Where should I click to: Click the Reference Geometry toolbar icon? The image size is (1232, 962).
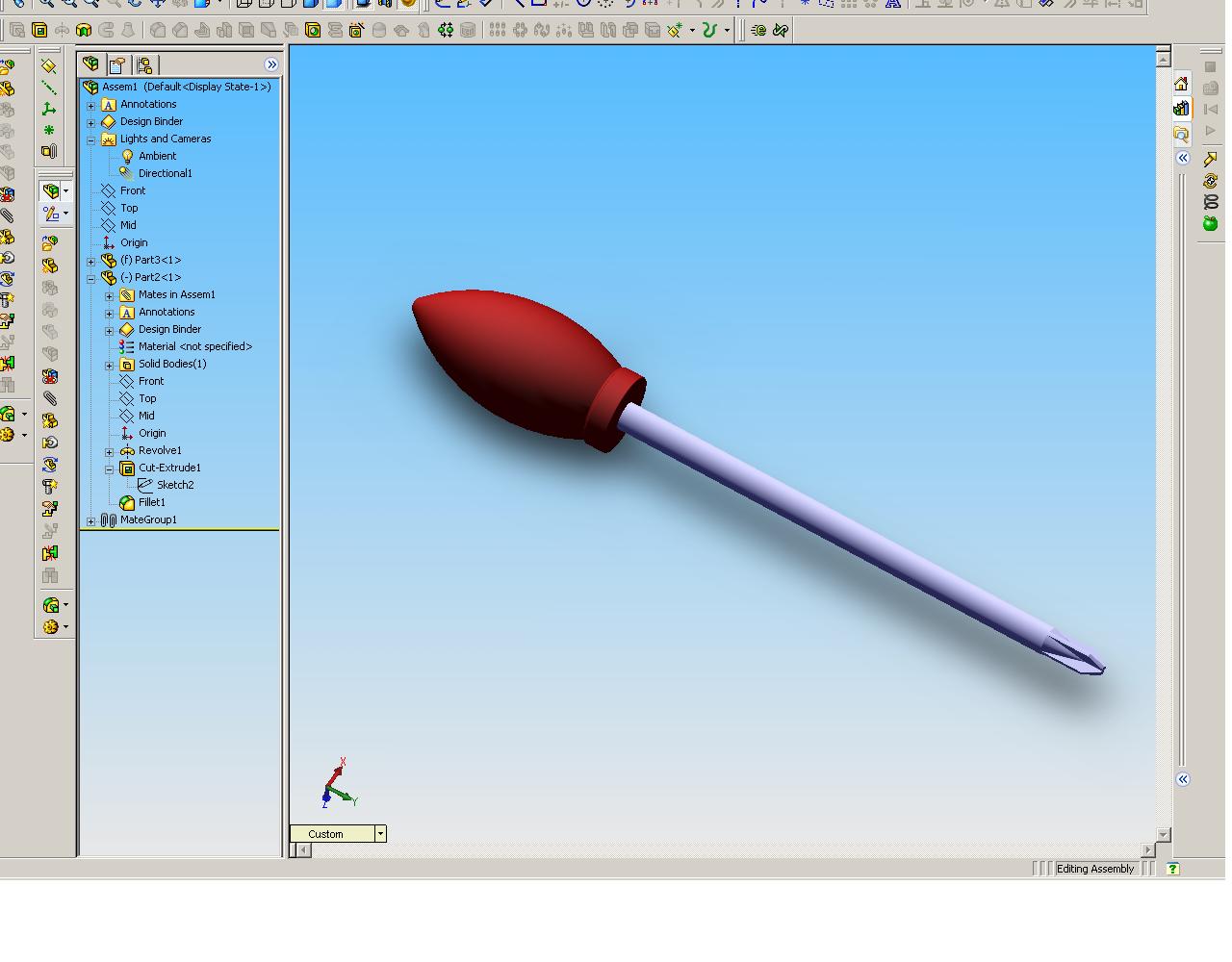[x=675, y=31]
